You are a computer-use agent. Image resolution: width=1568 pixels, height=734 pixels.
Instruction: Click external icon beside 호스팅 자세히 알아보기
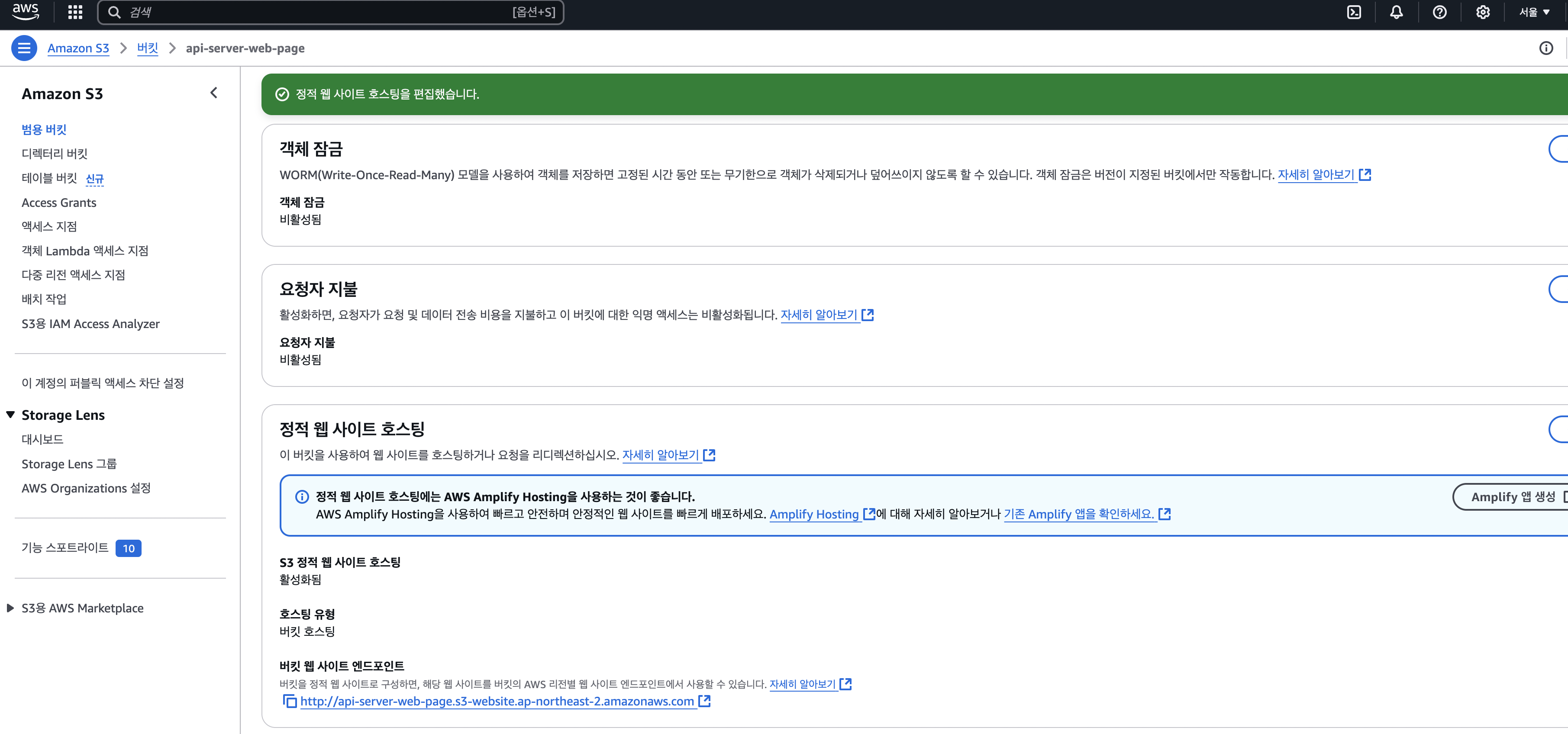(709, 455)
